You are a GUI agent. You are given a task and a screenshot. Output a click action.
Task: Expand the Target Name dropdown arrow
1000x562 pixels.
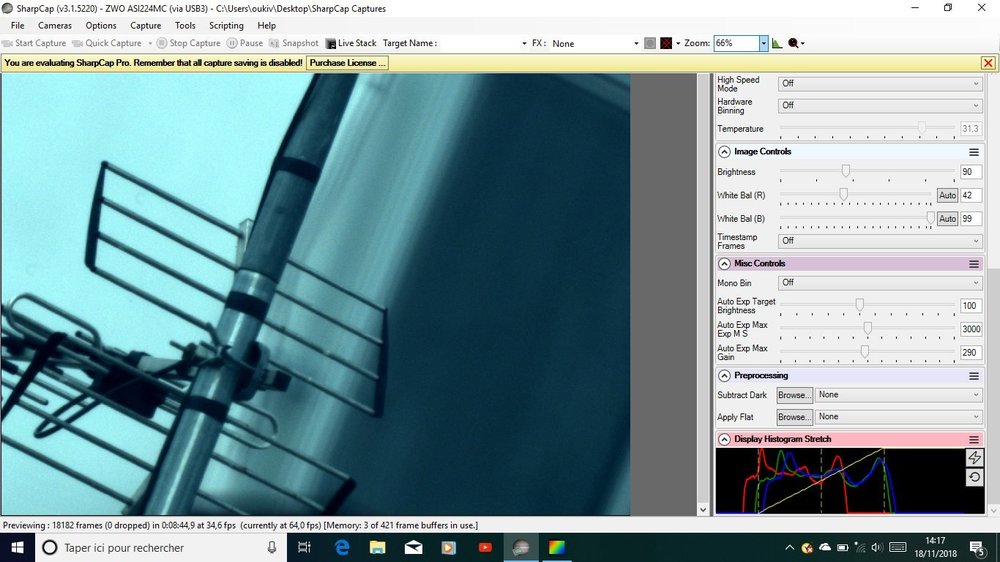(524, 43)
